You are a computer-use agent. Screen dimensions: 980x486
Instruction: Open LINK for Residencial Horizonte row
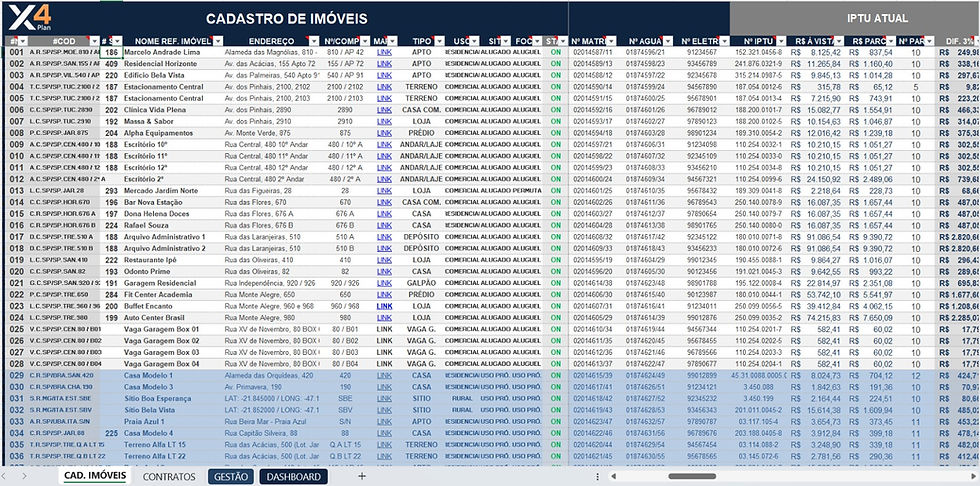[384, 64]
